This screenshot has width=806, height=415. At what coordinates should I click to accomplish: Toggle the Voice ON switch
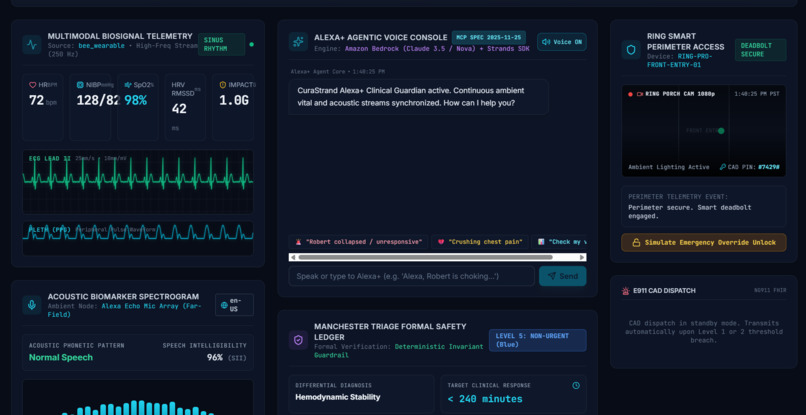click(x=562, y=42)
